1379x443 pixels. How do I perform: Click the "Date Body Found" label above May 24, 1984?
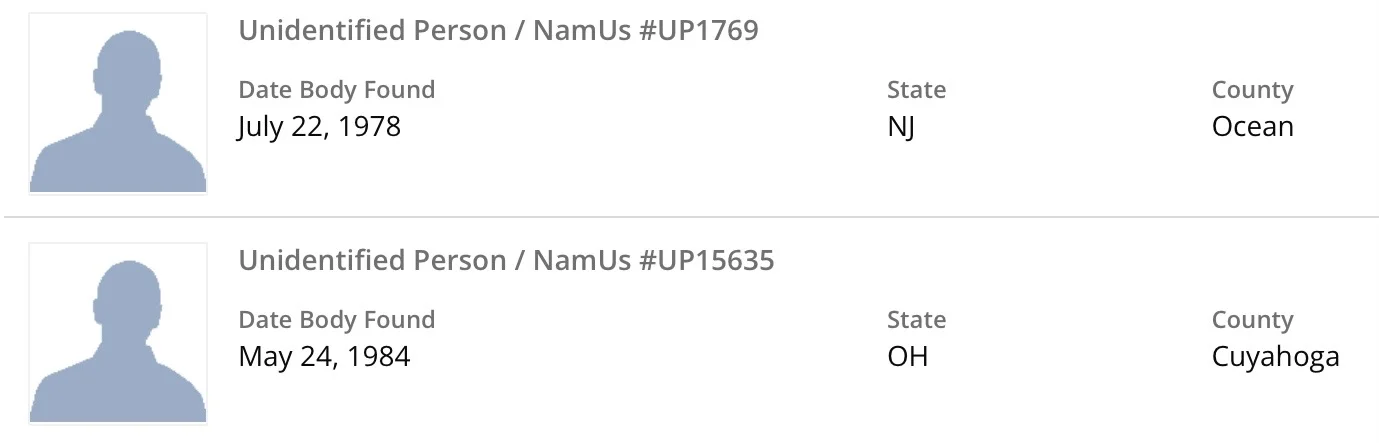pyautogui.click(x=336, y=320)
